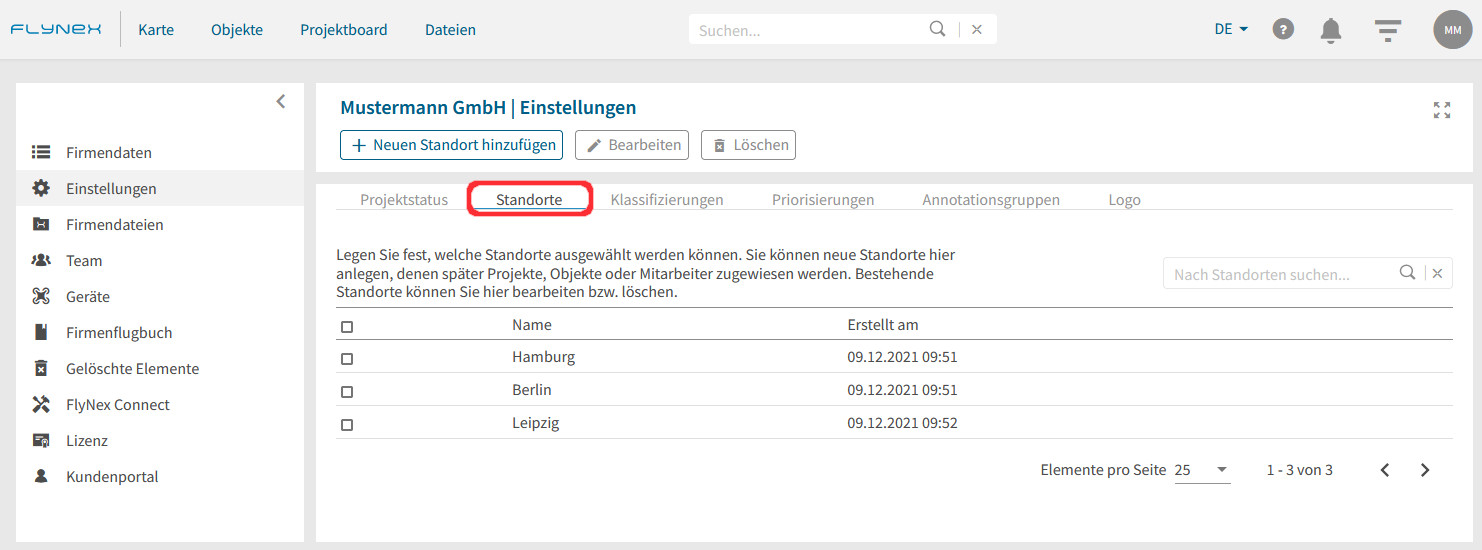The width and height of the screenshot is (1482, 550).
Task: Switch to the Standorte tab
Action: (529, 199)
